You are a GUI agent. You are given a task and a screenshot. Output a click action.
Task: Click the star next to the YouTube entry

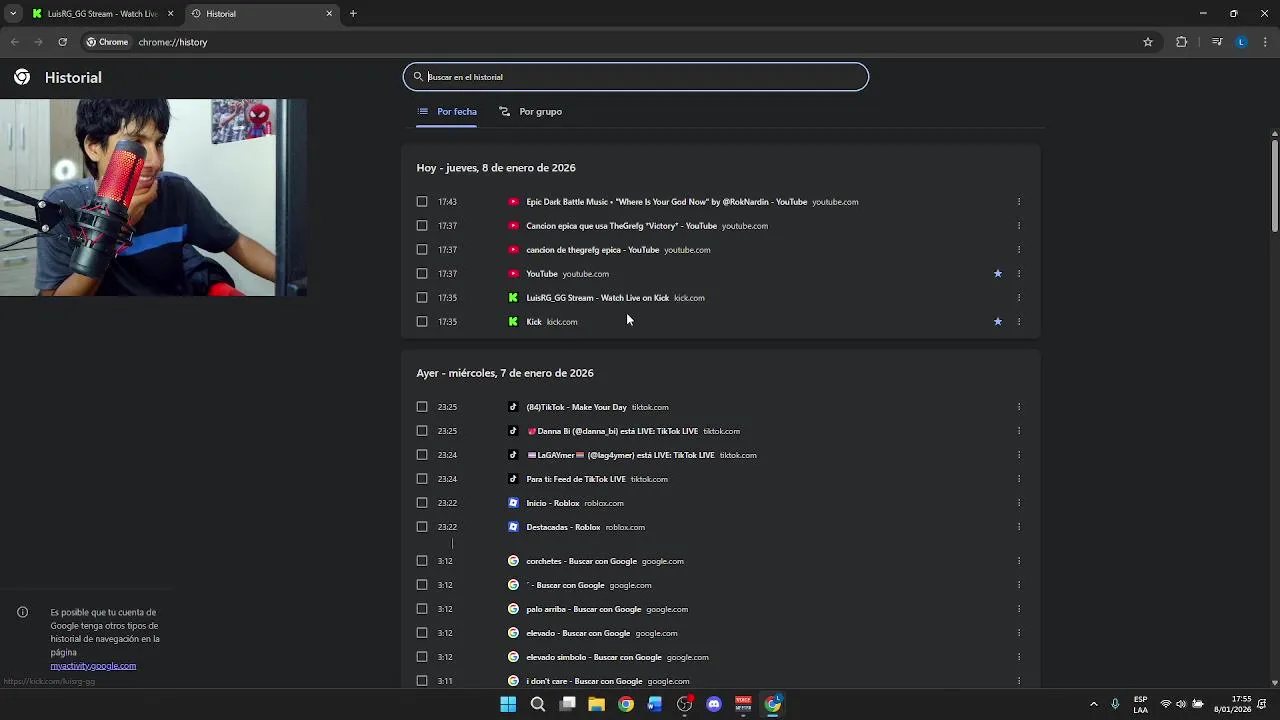997,274
